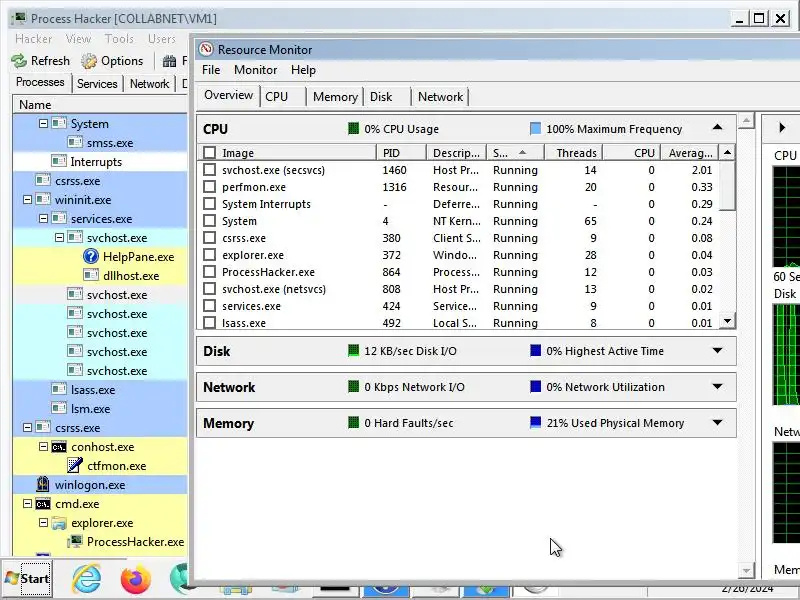Select the explorer.exe folder icon in tree

(59, 523)
